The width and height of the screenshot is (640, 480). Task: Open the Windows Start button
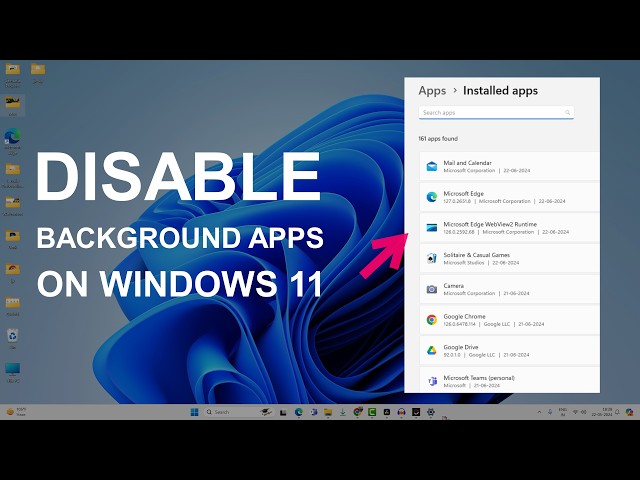194,412
